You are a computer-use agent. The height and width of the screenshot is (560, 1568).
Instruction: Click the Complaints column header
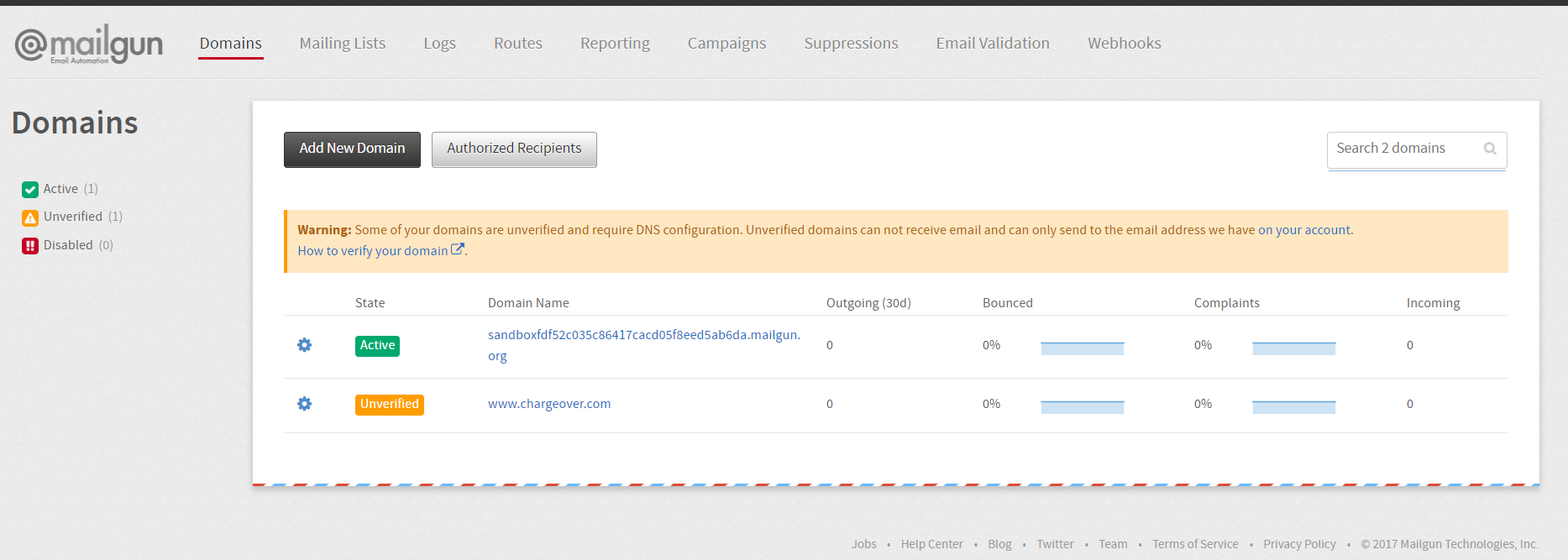pos(1227,303)
